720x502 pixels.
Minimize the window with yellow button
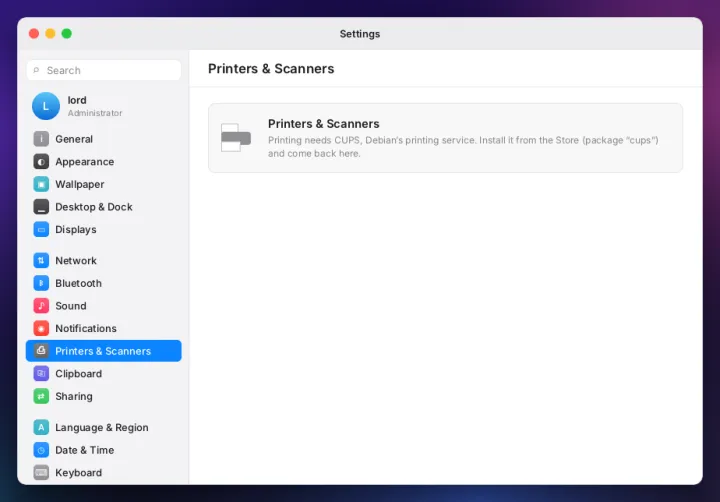50,34
